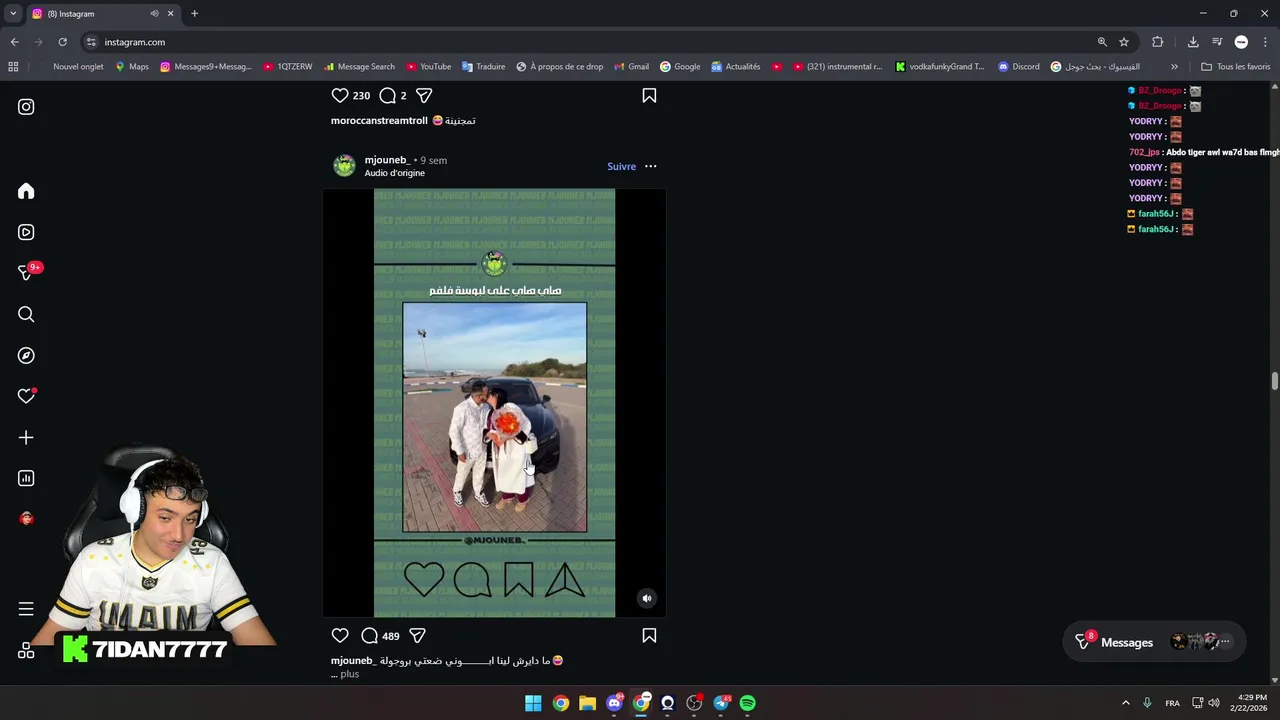
Task: Switch the FRA input language indicator
Action: [1172, 703]
